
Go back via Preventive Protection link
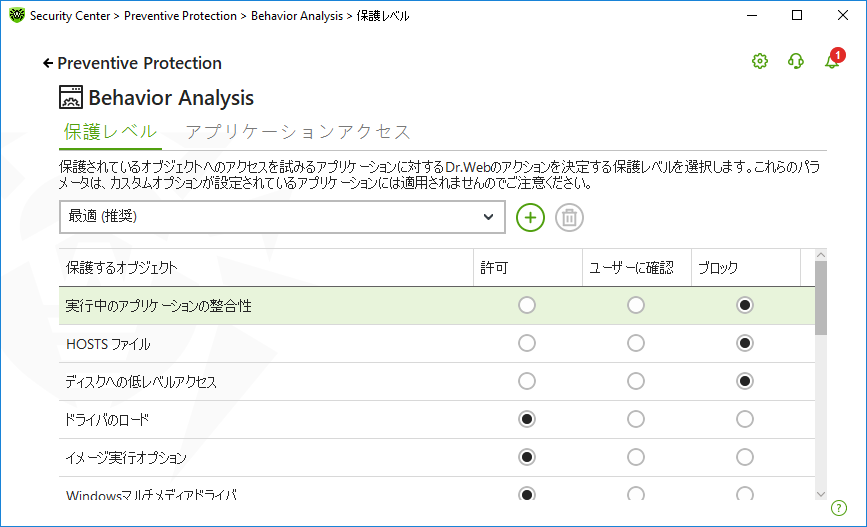coord(139,64)
